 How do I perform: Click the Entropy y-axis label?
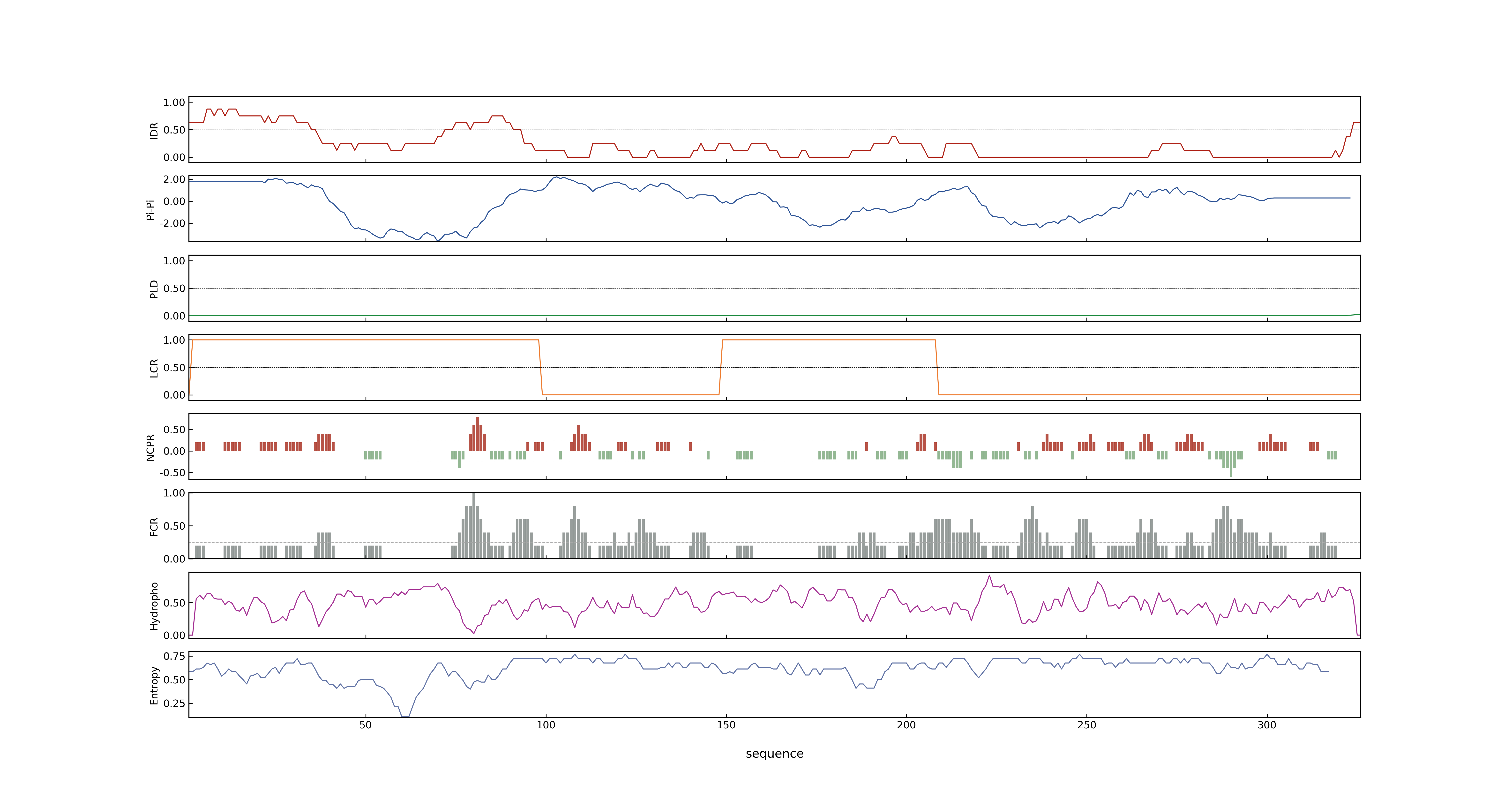154,685
